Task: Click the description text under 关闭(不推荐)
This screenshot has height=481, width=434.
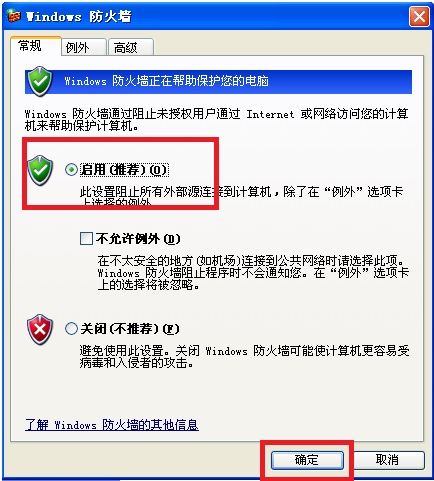Action: pyautogui.click(x=244, y=357)
